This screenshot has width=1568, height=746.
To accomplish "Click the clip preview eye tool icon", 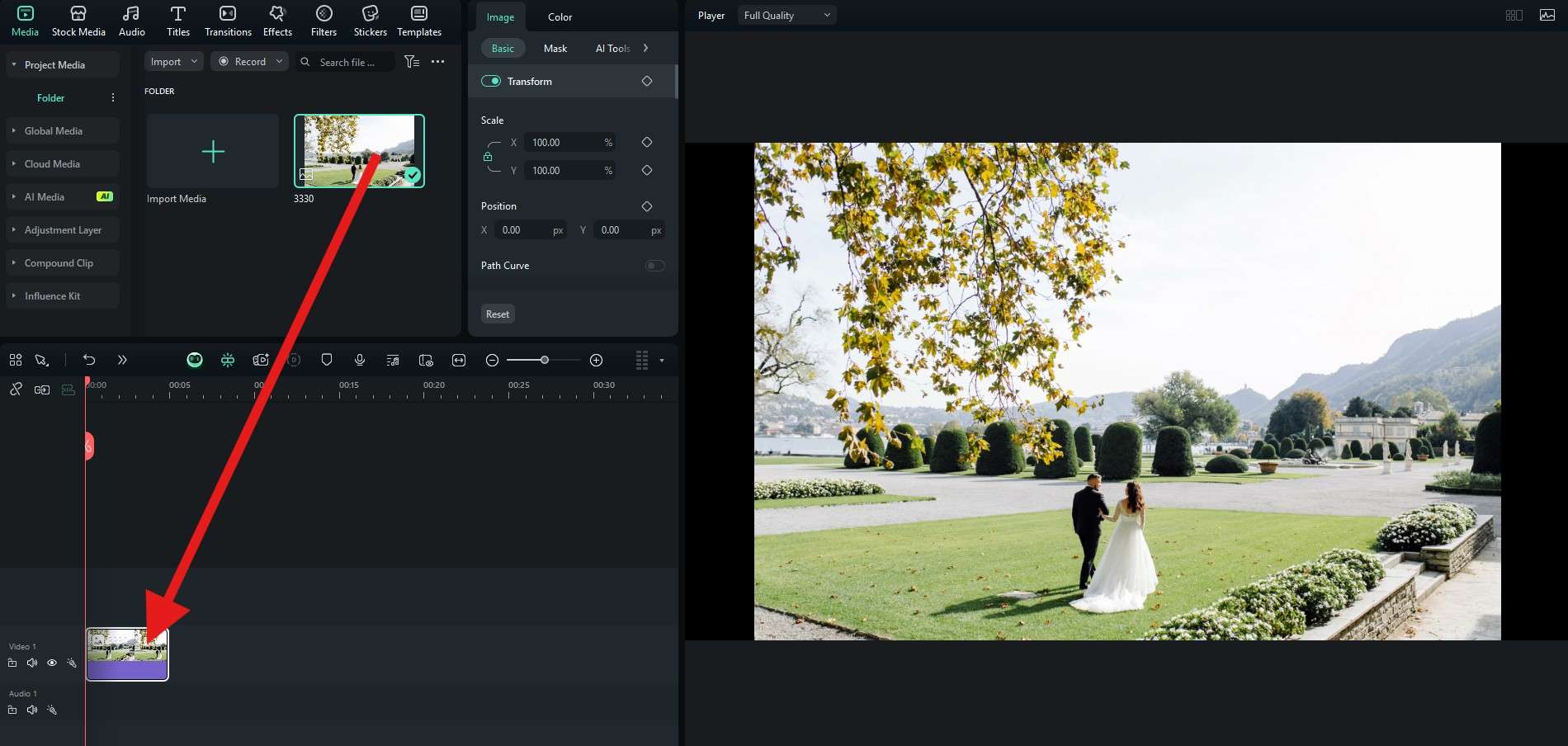I will (426, 360).
